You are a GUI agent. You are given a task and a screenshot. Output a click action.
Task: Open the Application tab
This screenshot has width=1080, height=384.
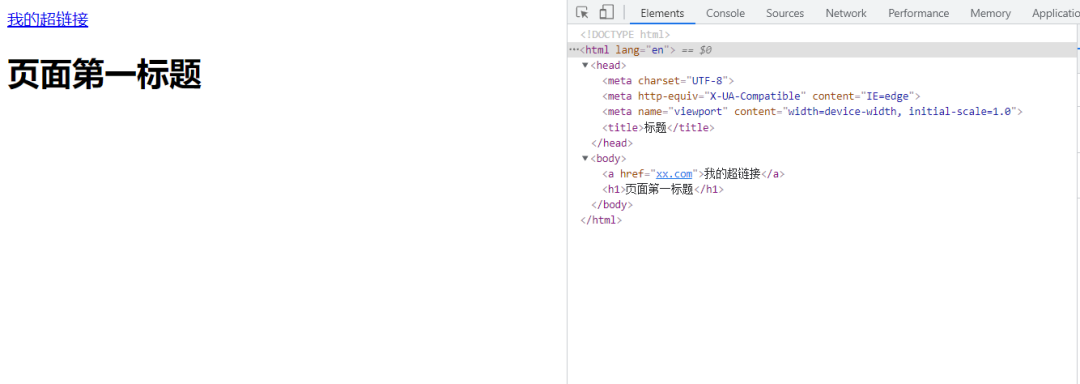(x=1055, y=13)
